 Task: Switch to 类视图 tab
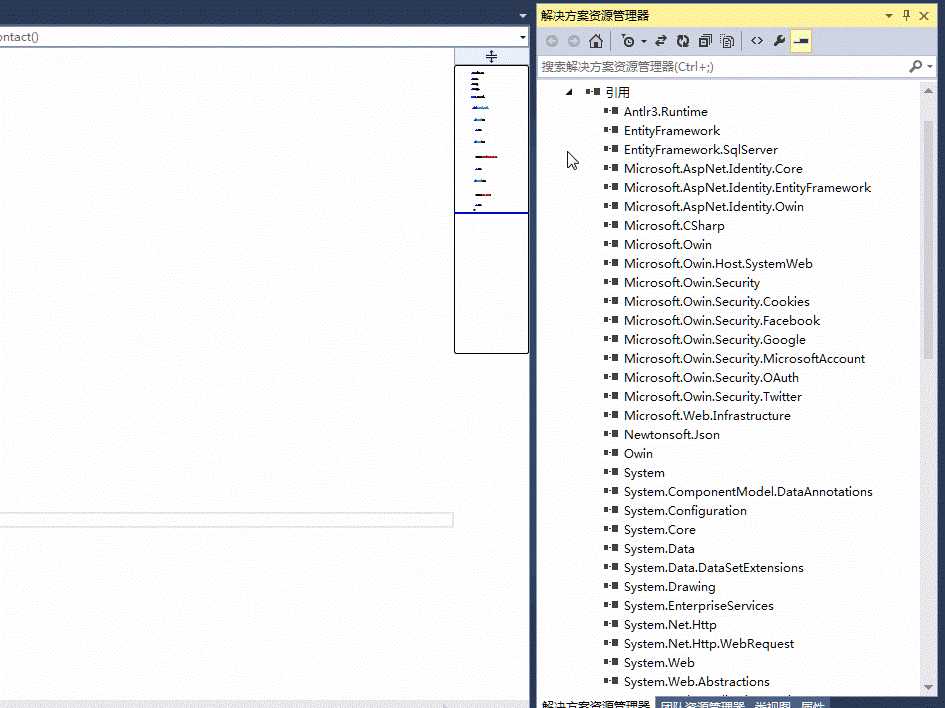[772, 703]
